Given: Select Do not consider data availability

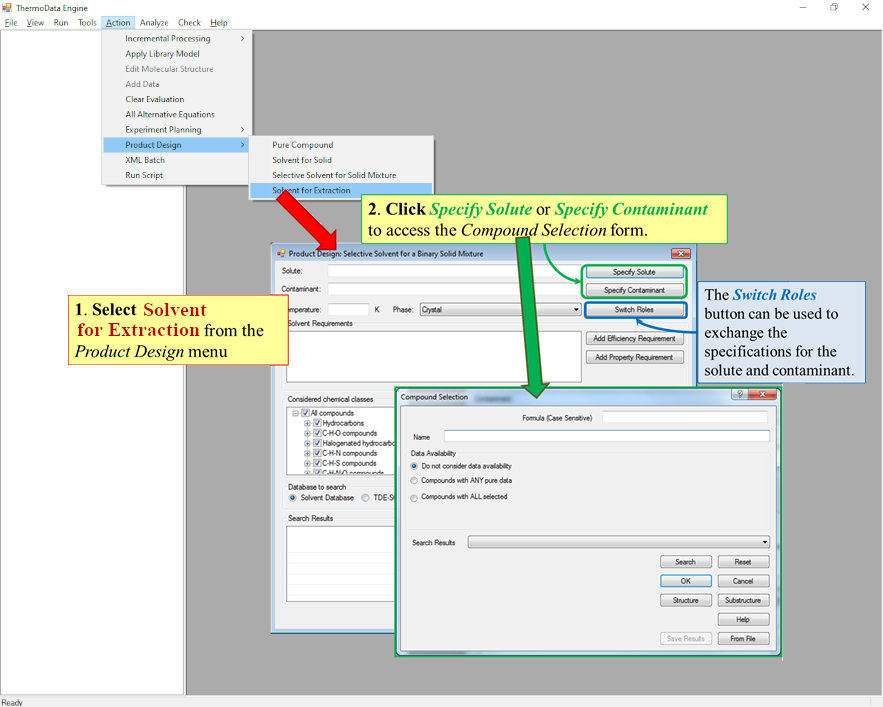Looking at the screenshot, I should pyautogui.click(x=414, y=466).
